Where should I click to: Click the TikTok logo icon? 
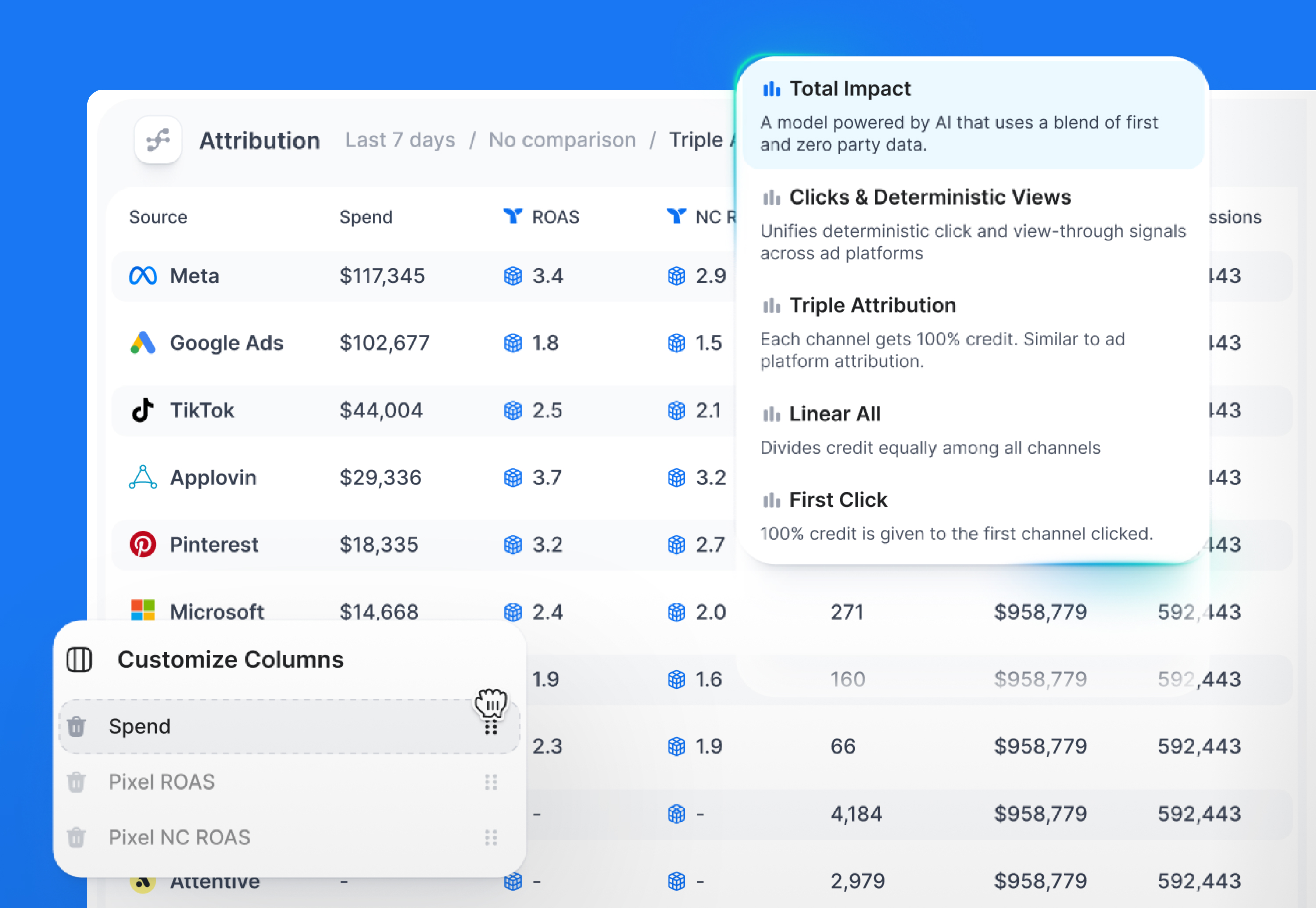pos(143,410)
